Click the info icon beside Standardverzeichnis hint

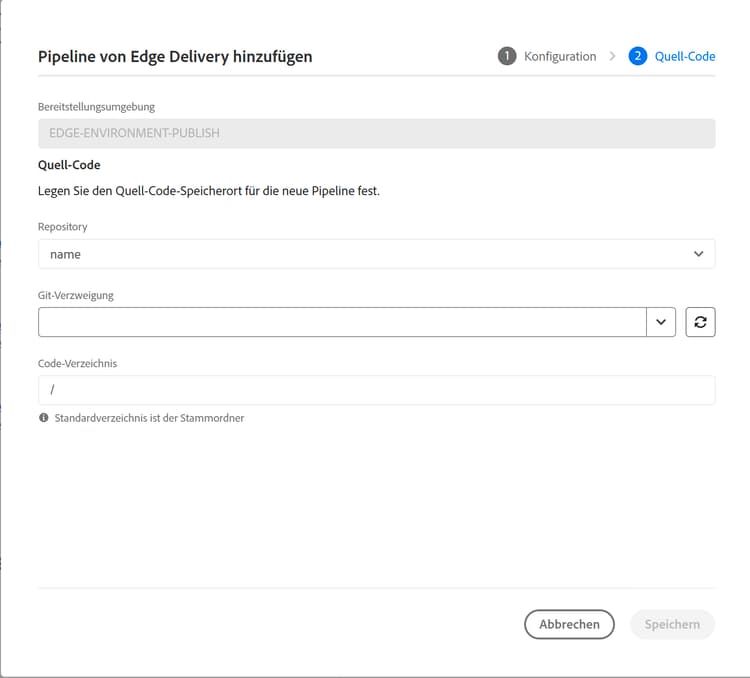click(x=44, y=418)
